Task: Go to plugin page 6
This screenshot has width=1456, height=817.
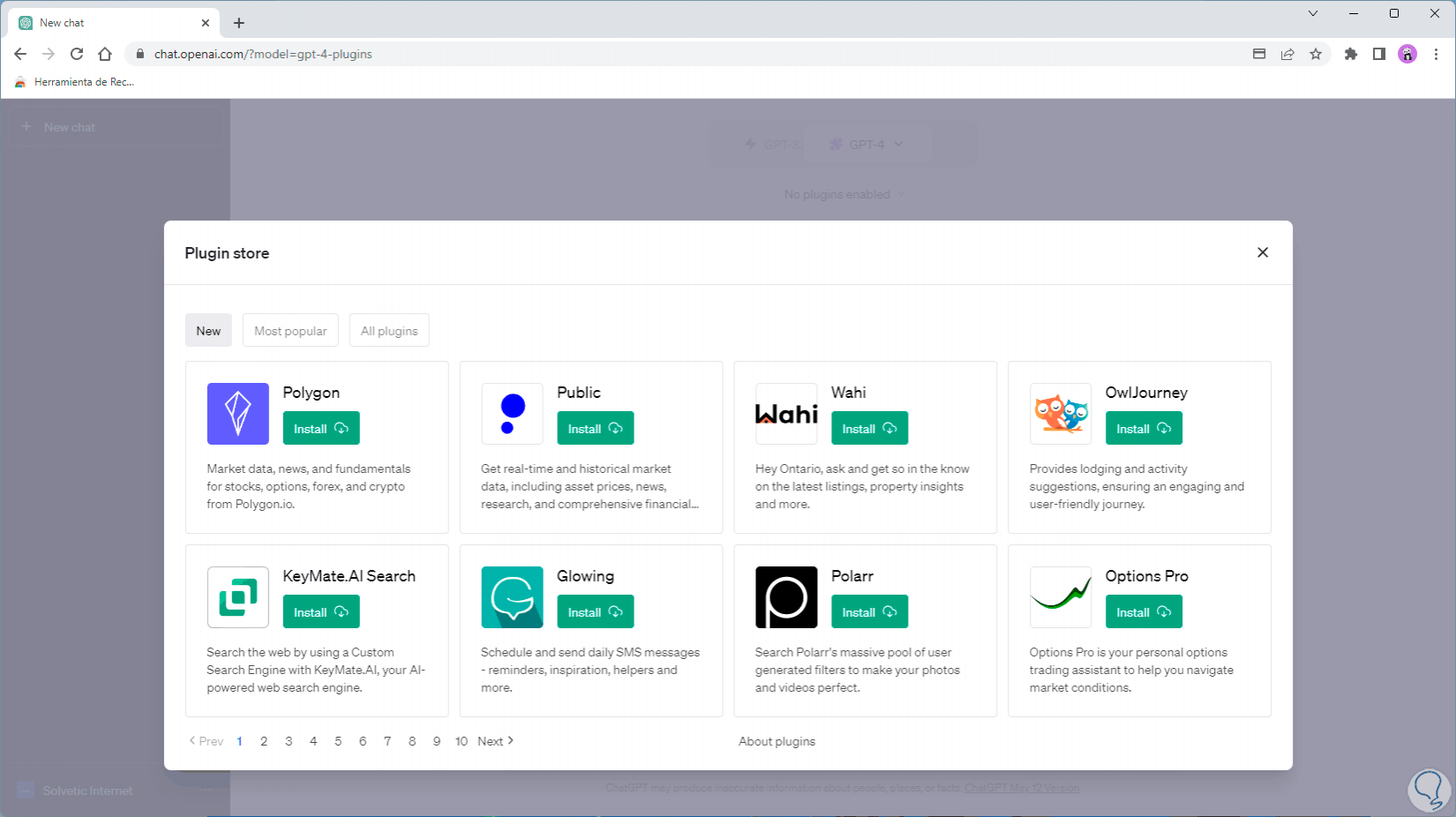Action: click(x=363, y=741)
